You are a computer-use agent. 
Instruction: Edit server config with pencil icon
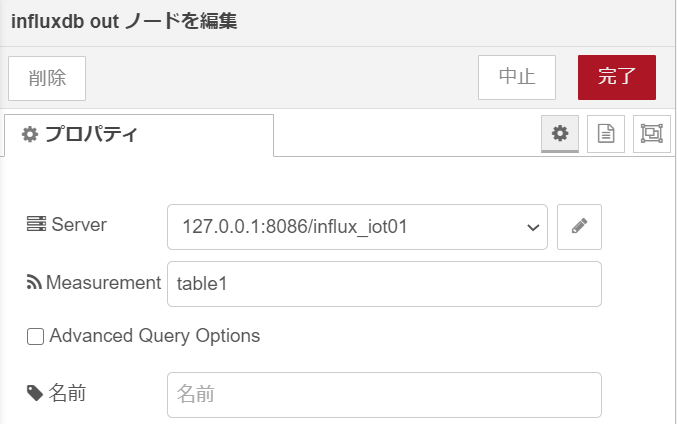[x=579, y=227]
